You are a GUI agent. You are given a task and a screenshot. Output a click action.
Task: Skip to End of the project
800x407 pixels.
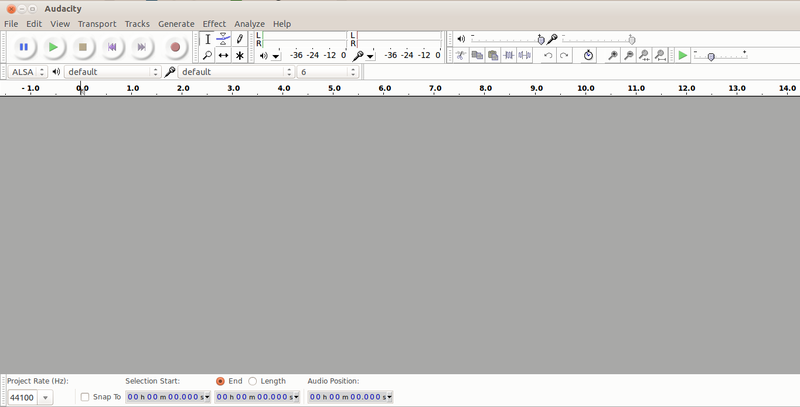[x=142, y=47]
